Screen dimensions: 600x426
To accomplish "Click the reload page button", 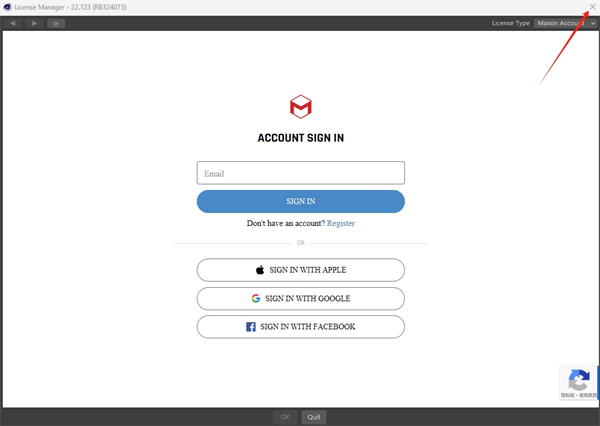I will coord(56,23).
